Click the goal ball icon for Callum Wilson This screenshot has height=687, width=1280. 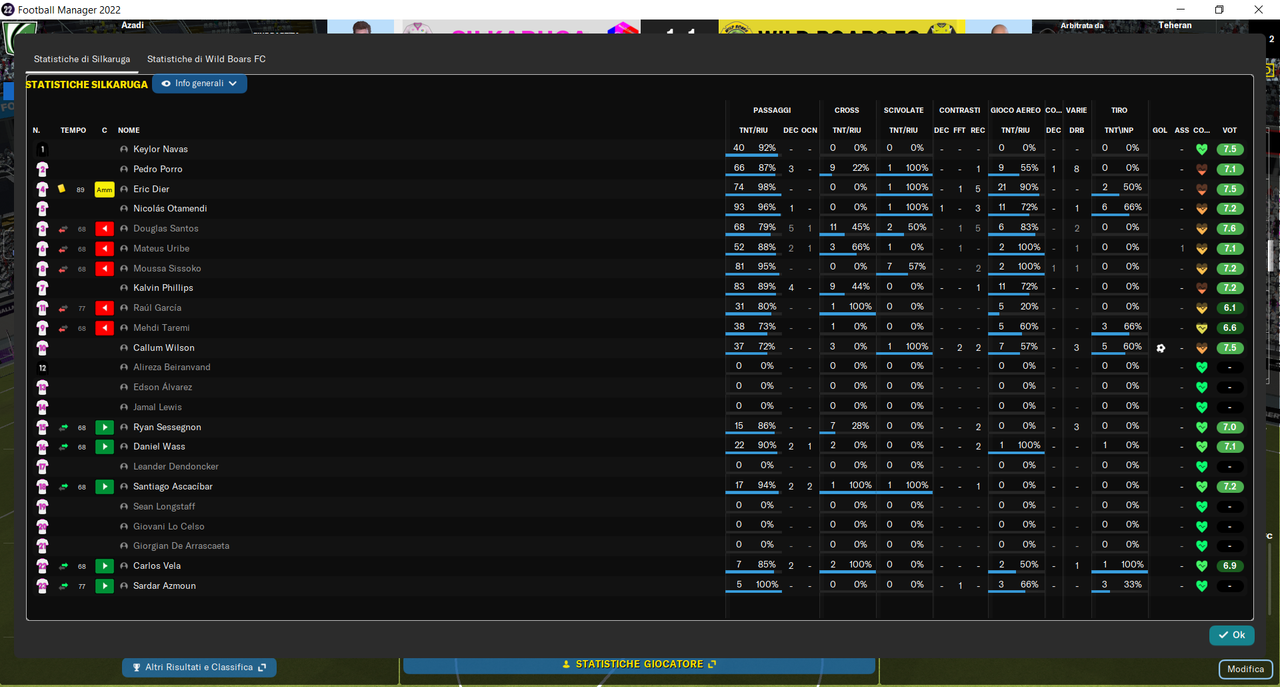point(1160,348)
